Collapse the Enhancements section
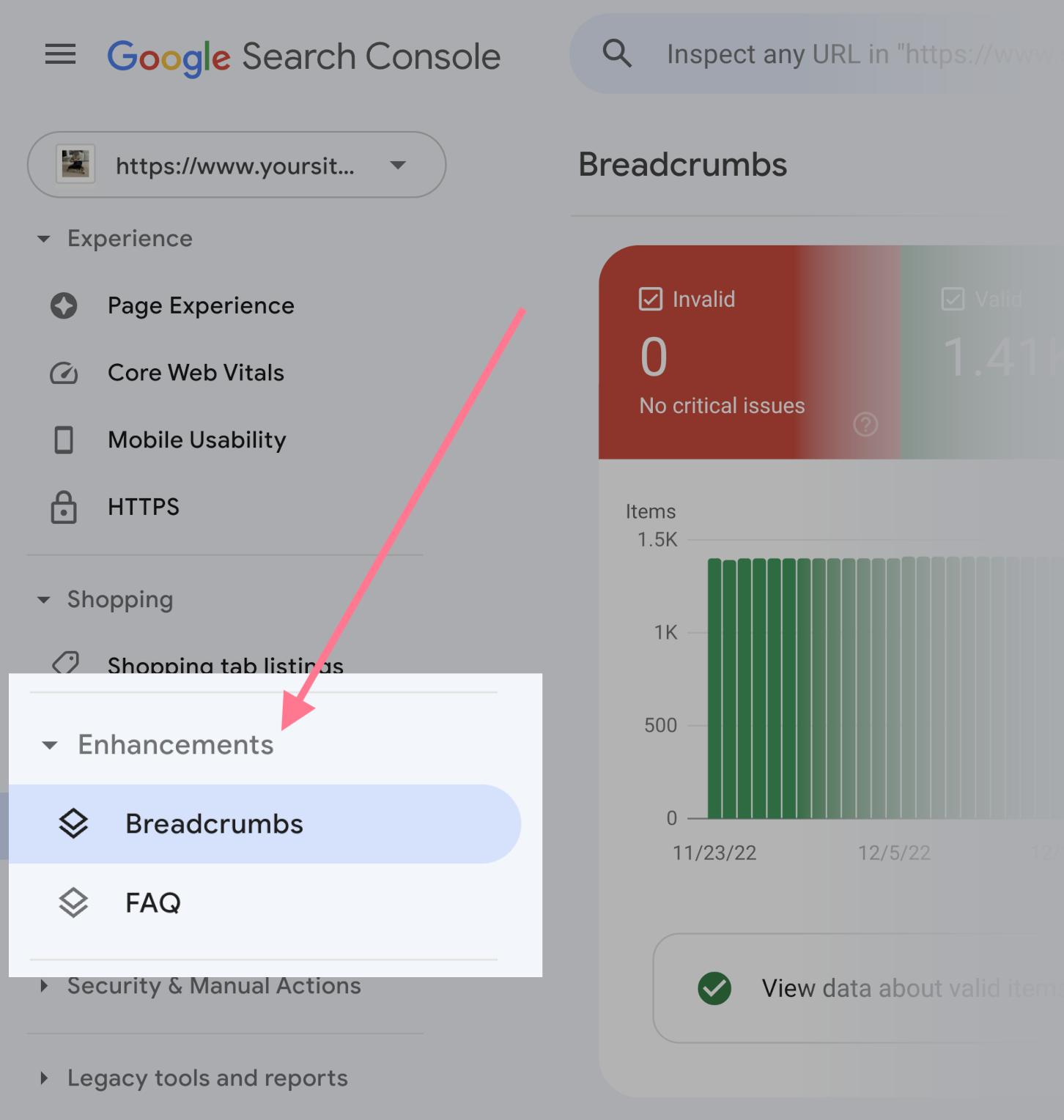This screenshot has width=1064, height=1120. [x=50, y=746]
